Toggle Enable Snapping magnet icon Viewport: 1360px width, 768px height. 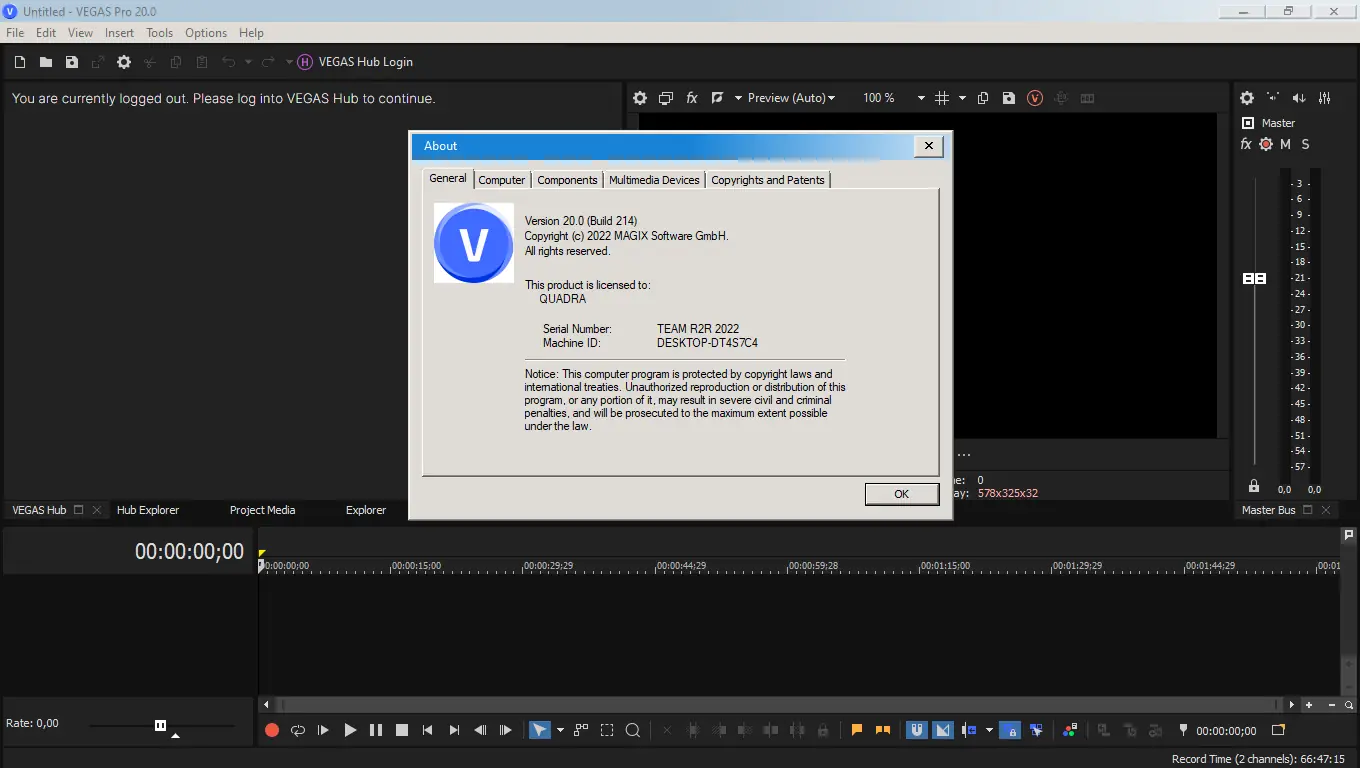(916, 731)
